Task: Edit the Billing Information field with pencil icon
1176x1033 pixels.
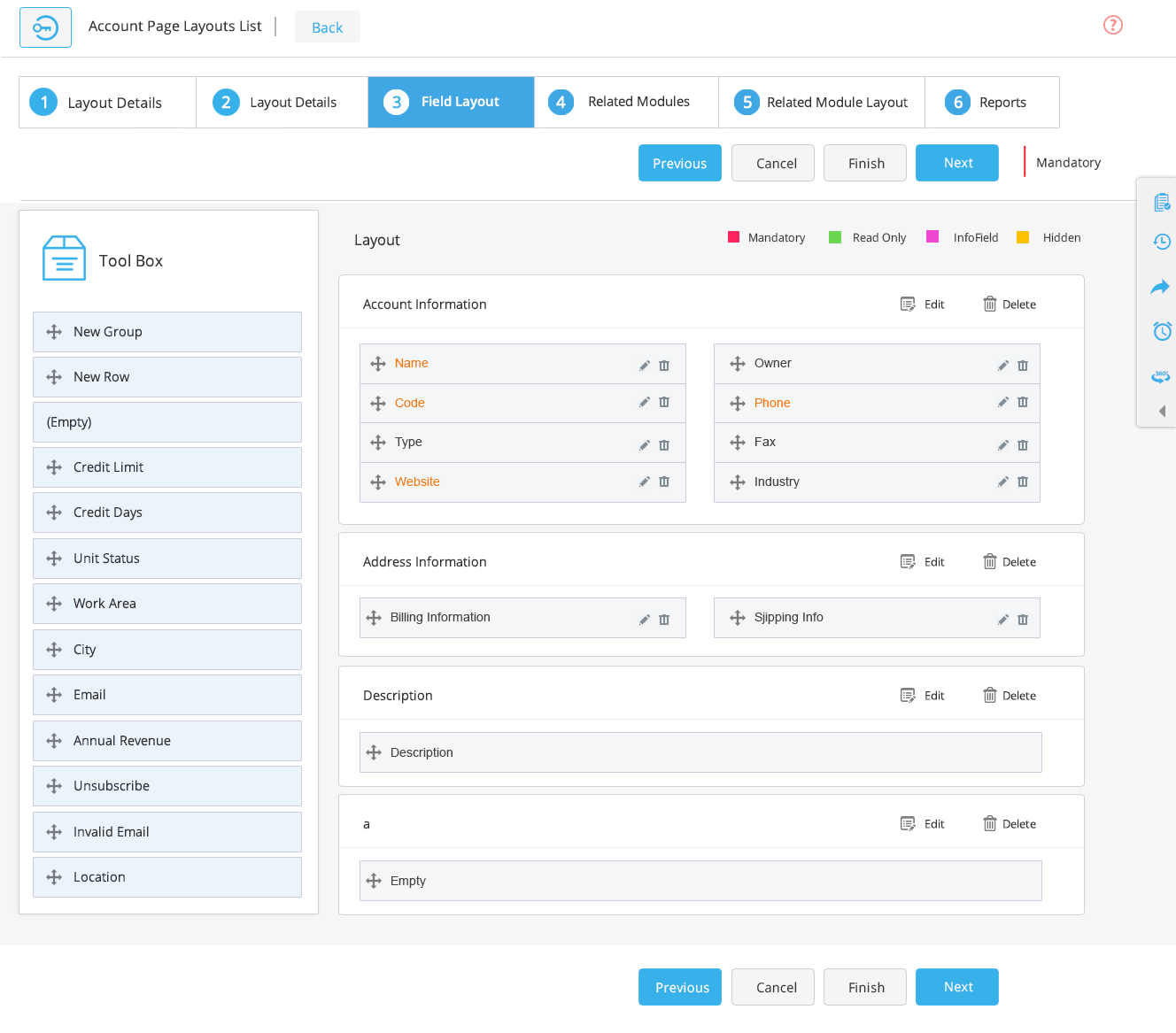Action: click(645, 619)
